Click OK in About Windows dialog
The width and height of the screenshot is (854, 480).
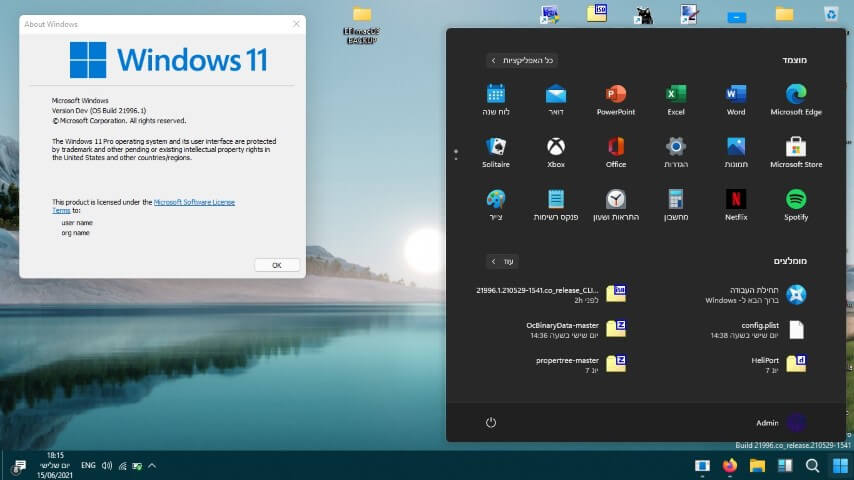(x=277, y=265)
